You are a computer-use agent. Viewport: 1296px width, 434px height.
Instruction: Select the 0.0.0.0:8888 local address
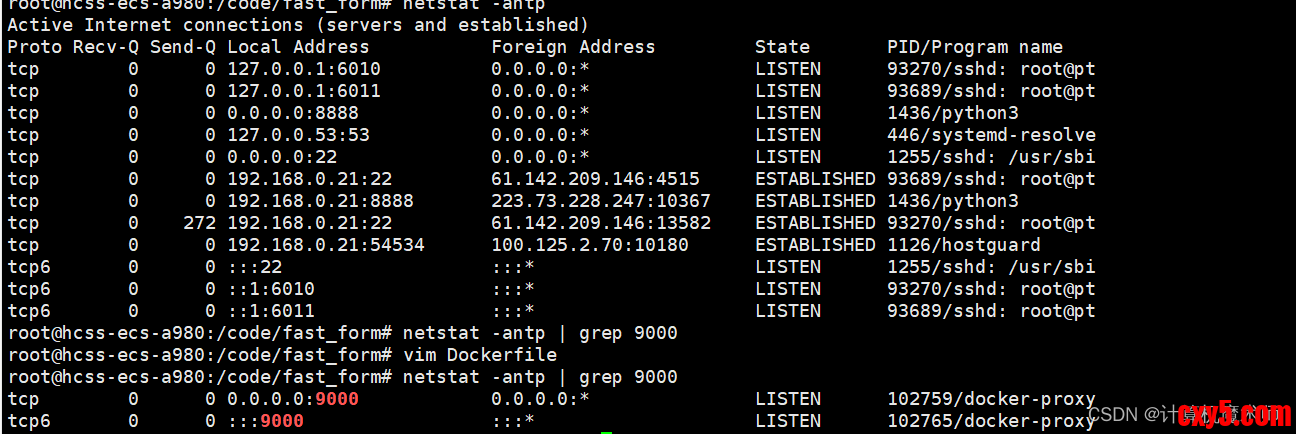292,113
